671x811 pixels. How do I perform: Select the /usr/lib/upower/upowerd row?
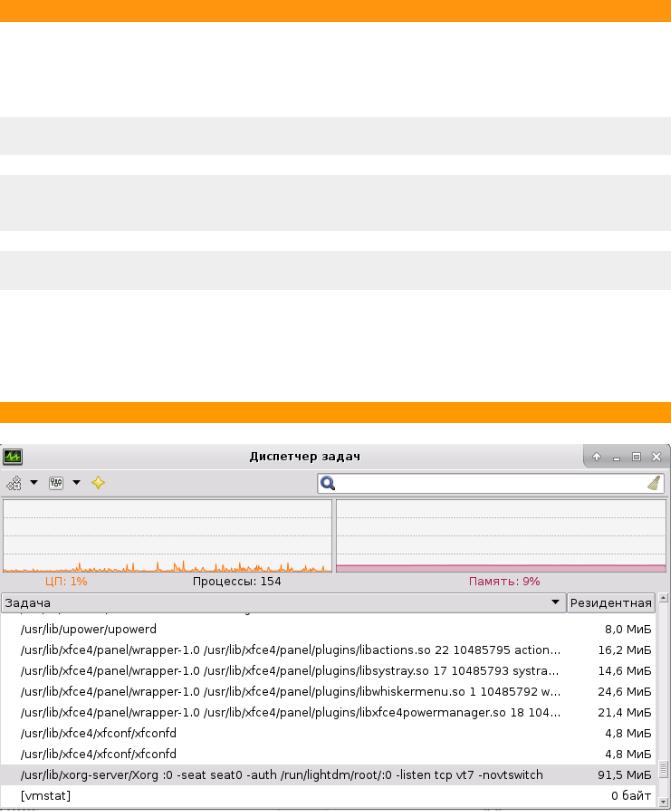(328, 629)
